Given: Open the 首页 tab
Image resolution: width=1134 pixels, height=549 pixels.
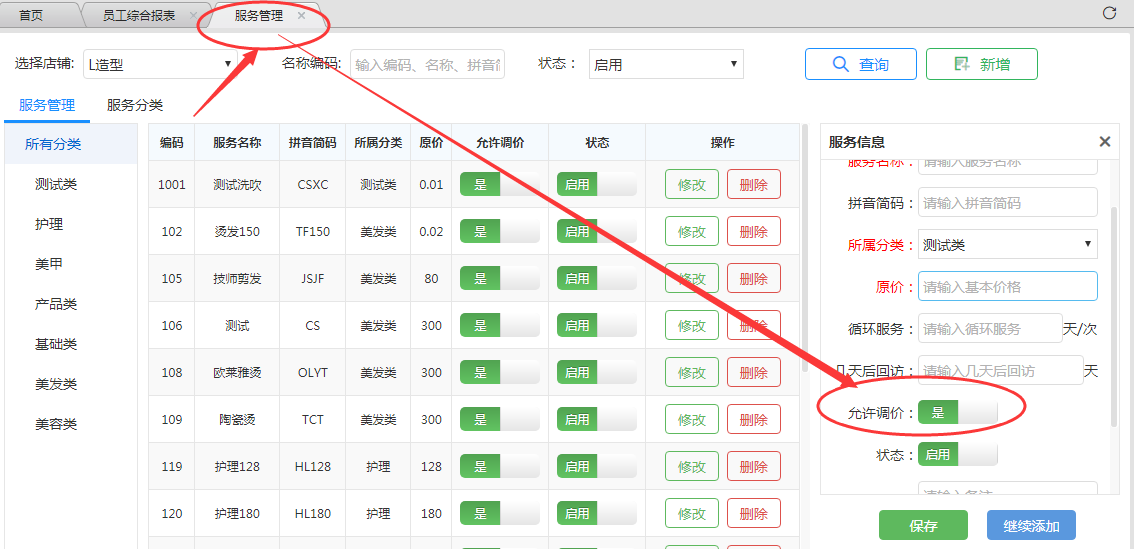Looking at the screenshot, I should click(31, 15).
